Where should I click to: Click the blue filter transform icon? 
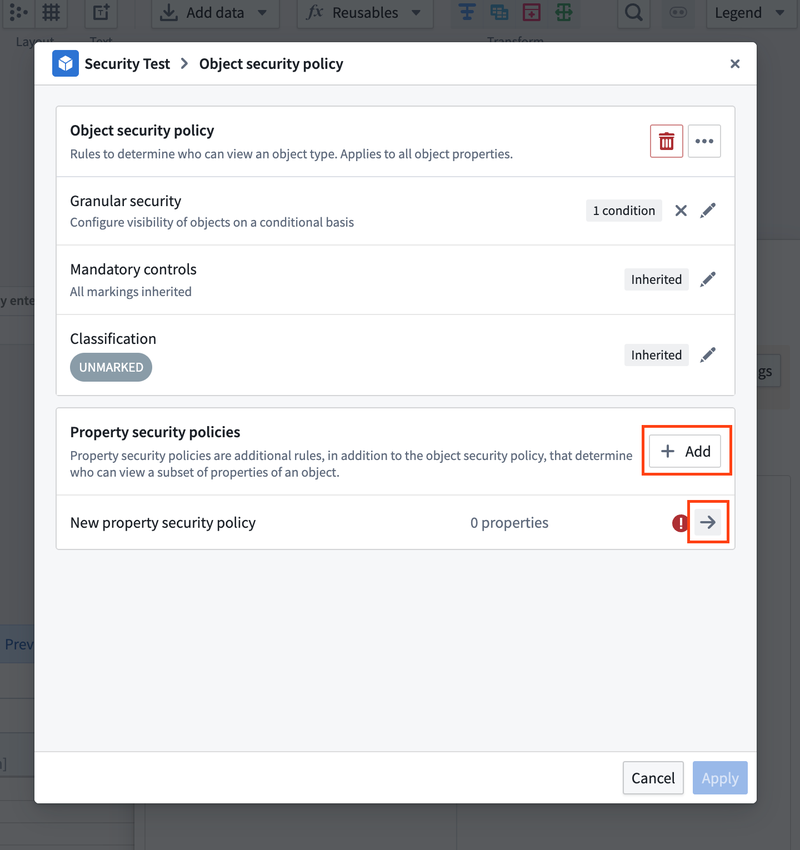point(465,10)
